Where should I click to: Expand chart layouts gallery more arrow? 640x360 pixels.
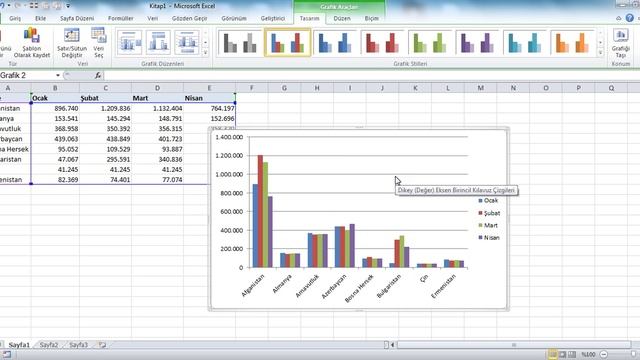point(205,53)
